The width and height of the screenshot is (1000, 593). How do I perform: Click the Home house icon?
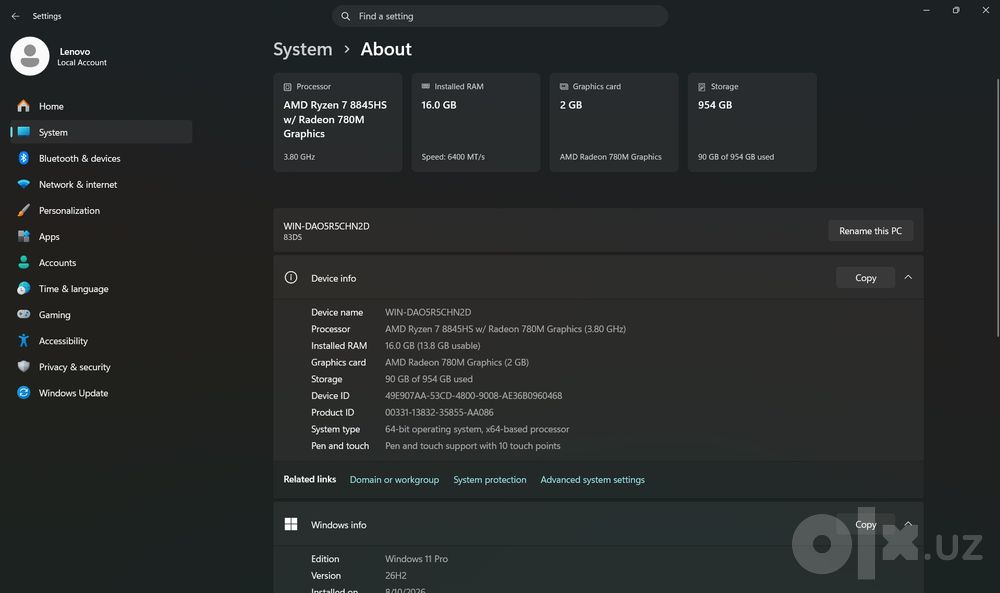point(24,106)
